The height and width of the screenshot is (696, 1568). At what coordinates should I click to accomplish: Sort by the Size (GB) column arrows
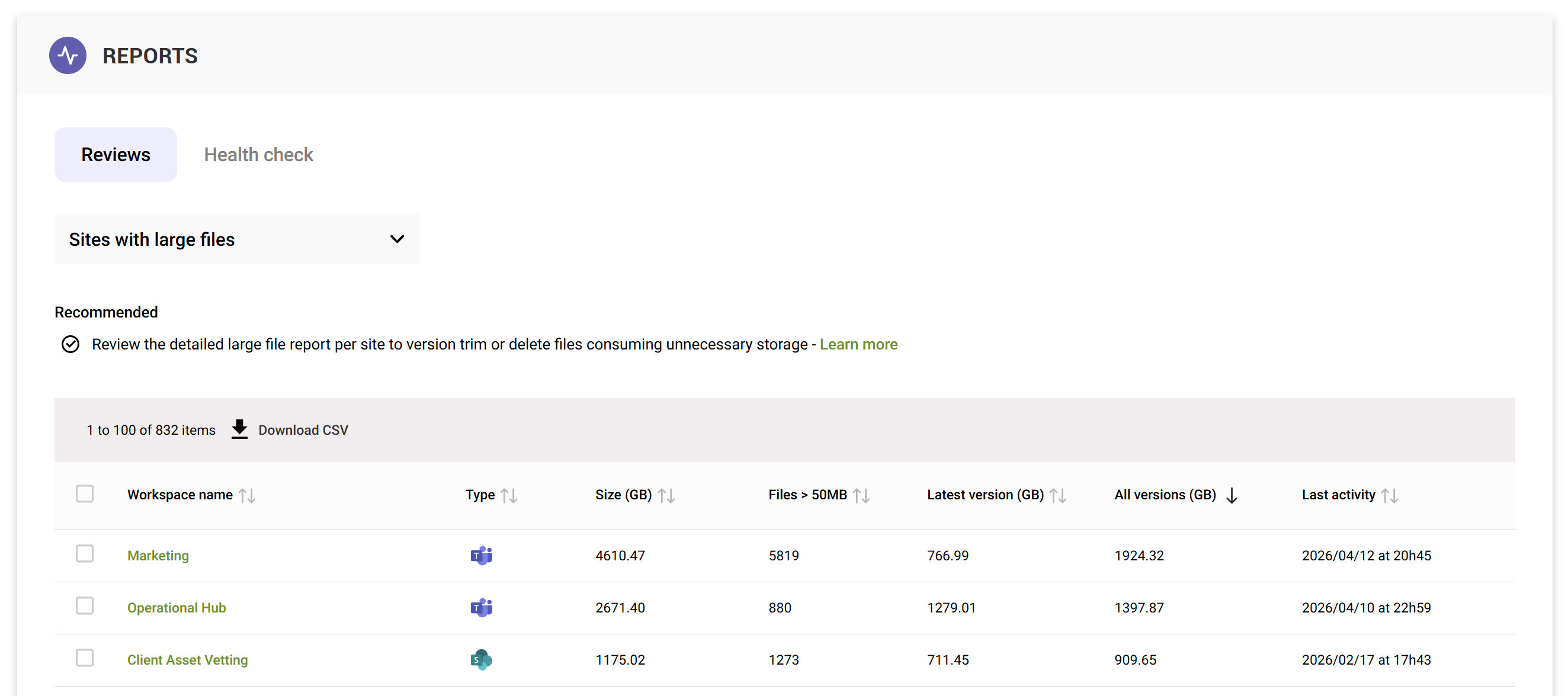coord(667,495)
